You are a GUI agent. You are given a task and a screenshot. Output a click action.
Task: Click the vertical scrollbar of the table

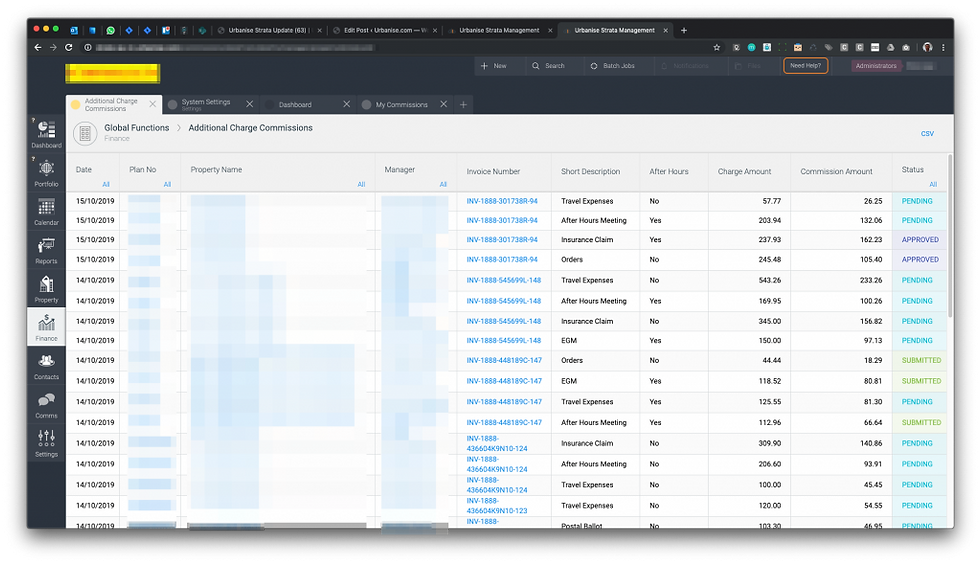coord(950,236)
